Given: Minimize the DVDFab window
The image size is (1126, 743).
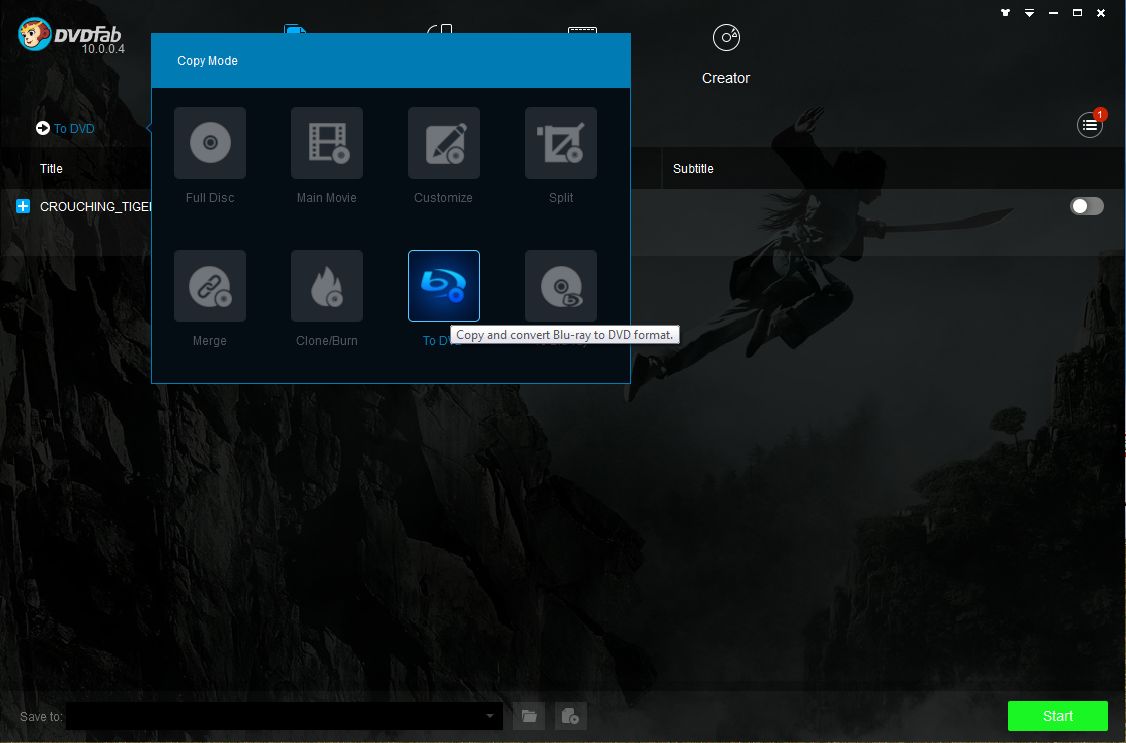Looking at the screenshot, I should click(x=1053, y=13).
